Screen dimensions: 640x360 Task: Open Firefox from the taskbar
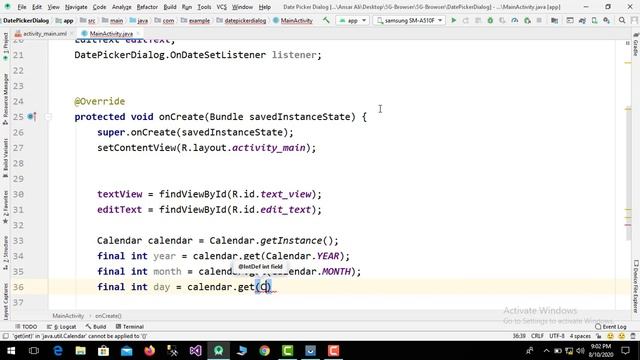pos(149,351)
